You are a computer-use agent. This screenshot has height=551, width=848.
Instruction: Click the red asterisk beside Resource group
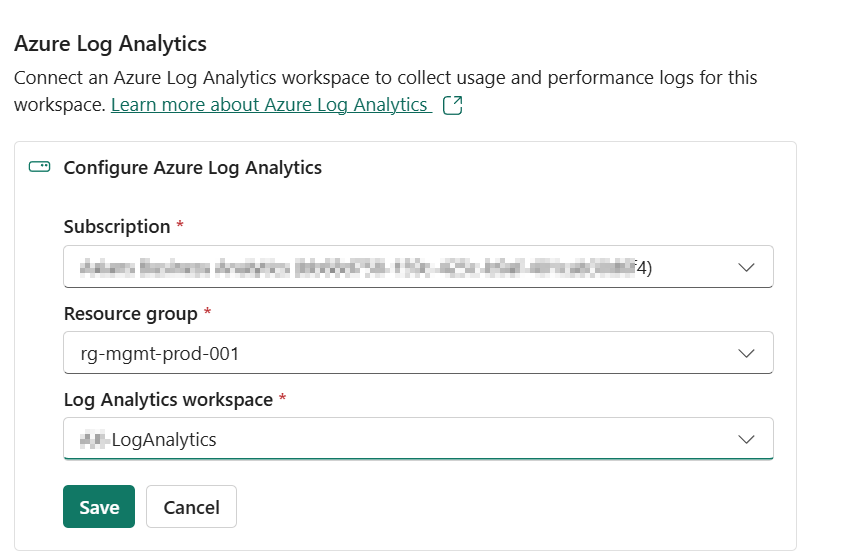(207, 313)
